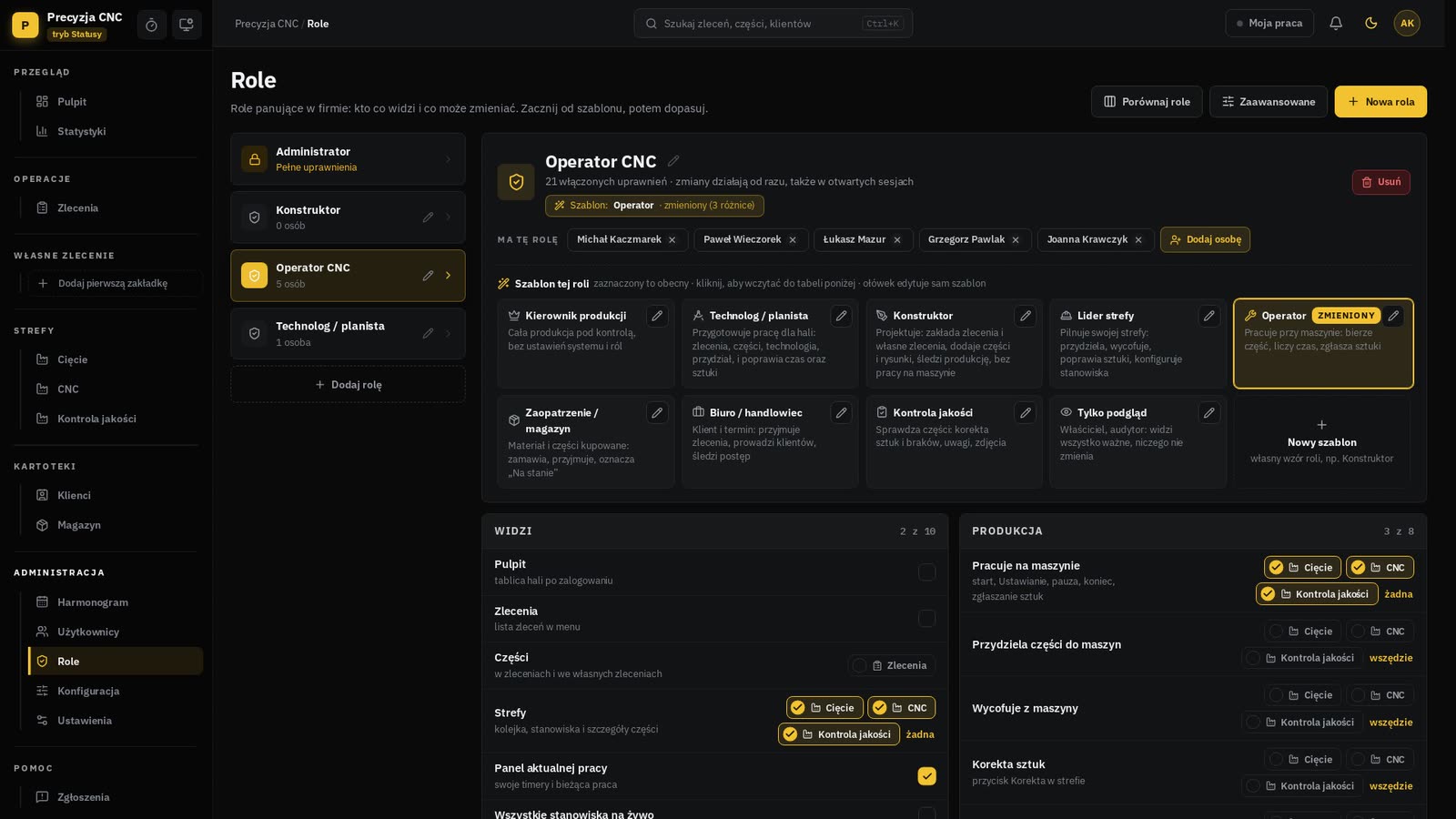Expand the Operator CNC role chevron
Viewport: 1456px width, 819px height.
[x=448, y=276]
